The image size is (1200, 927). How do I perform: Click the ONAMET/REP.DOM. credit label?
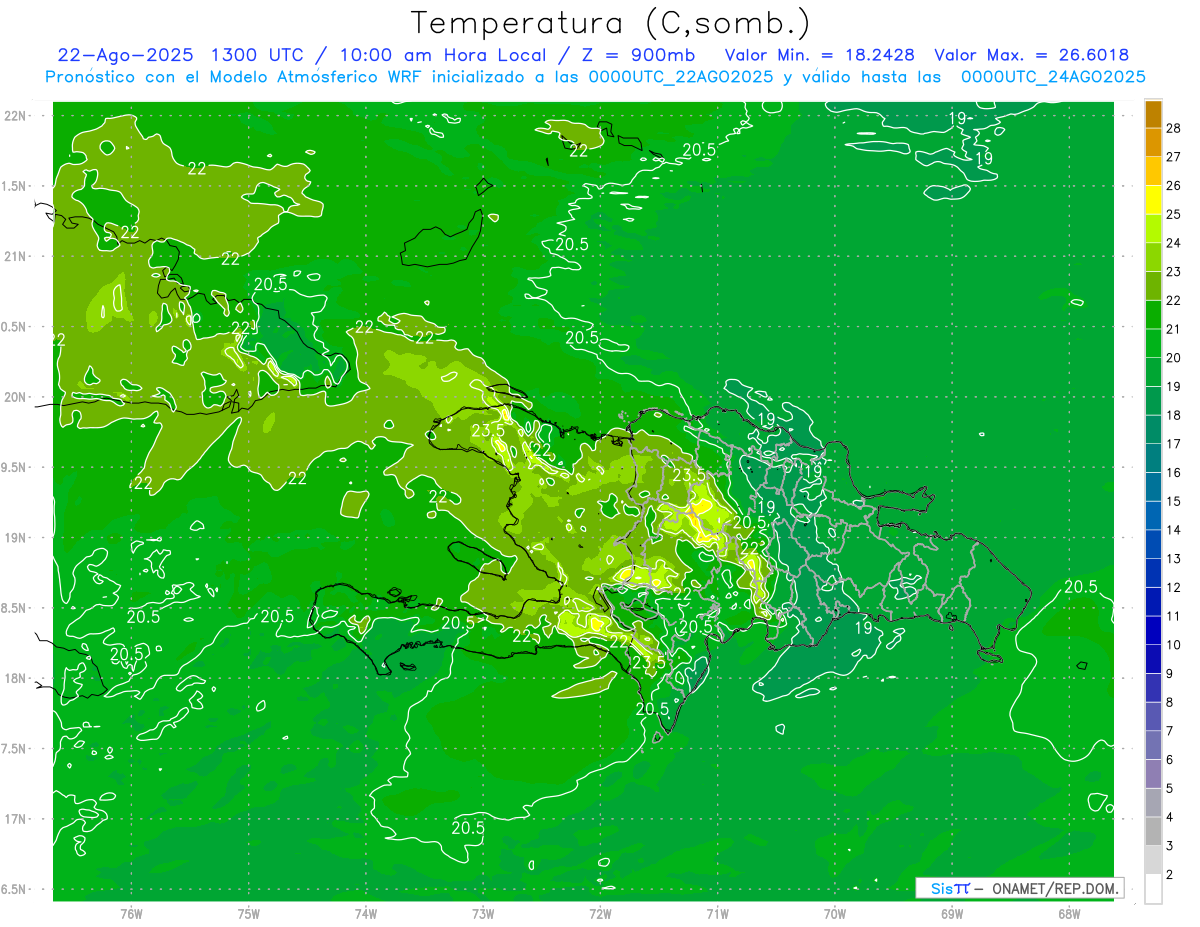(x=1056, y=888)
